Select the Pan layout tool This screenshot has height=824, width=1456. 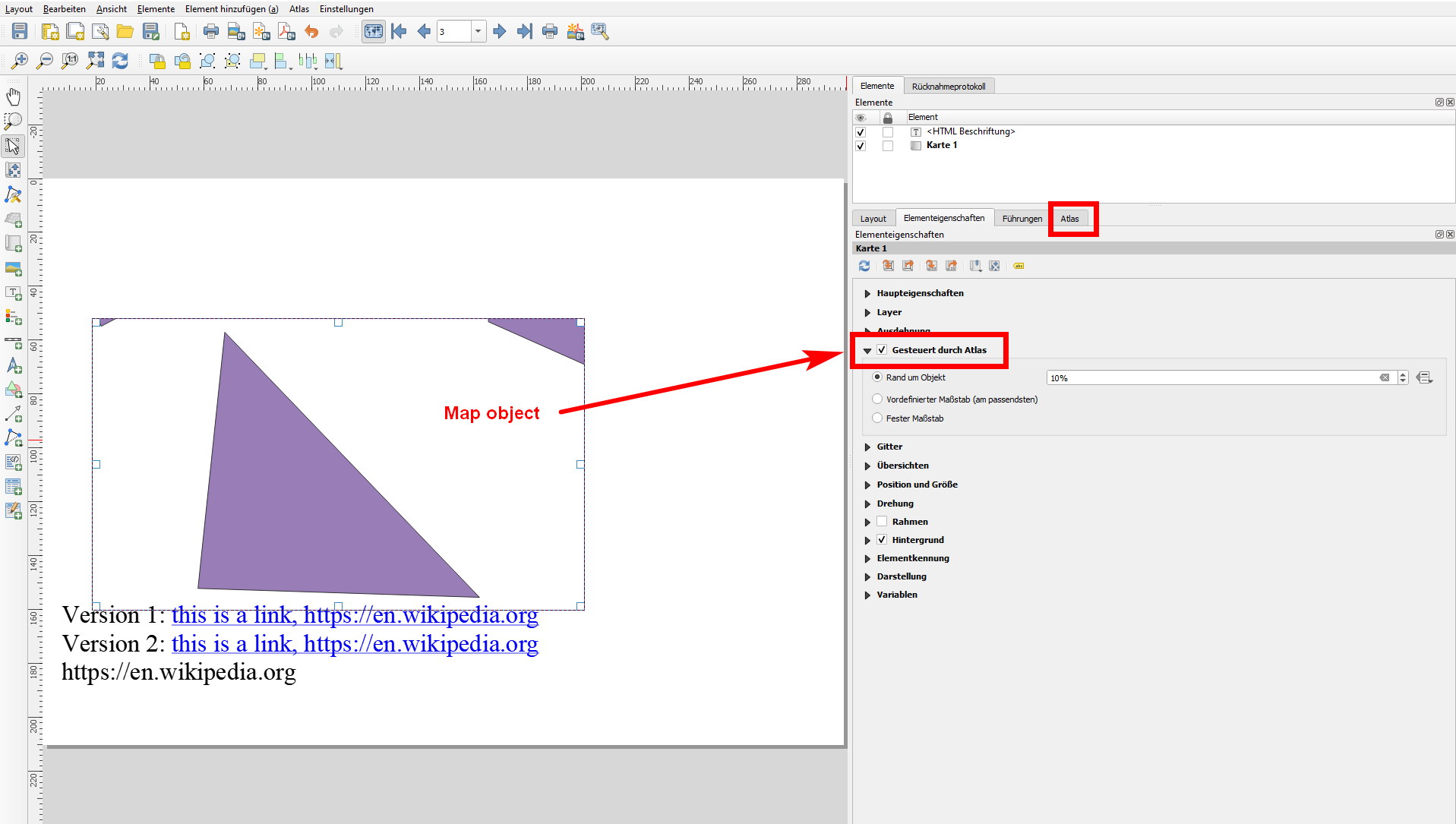tap(14, 96)
